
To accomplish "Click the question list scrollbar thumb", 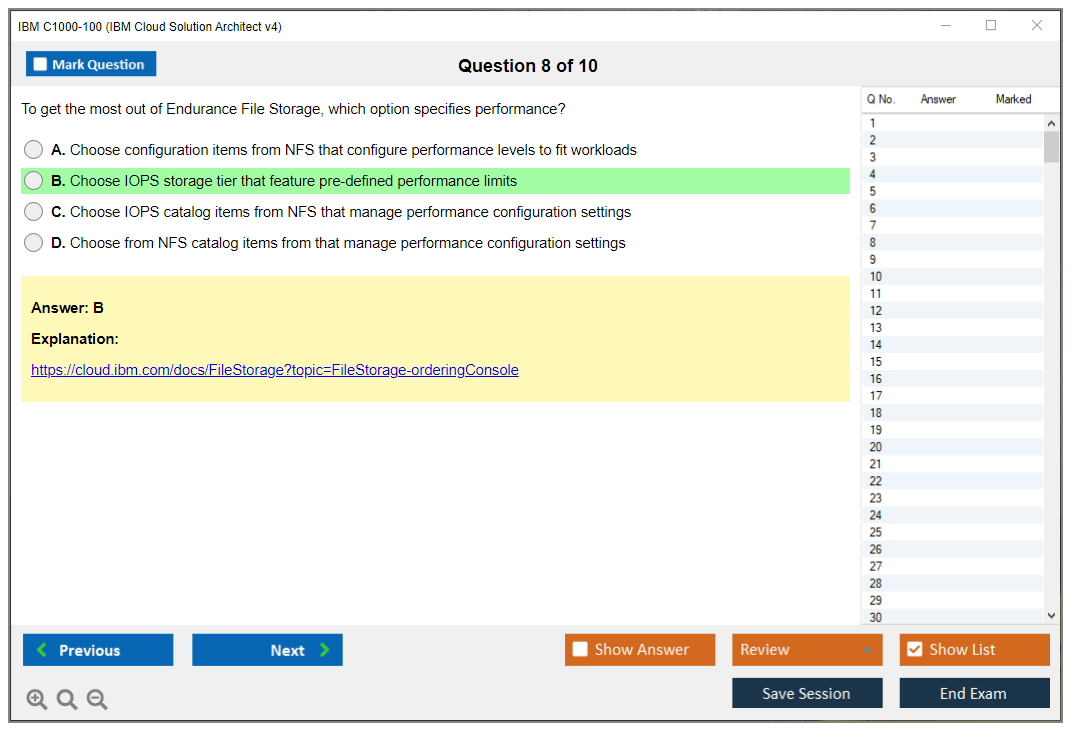I will [x=1051, y=147].
